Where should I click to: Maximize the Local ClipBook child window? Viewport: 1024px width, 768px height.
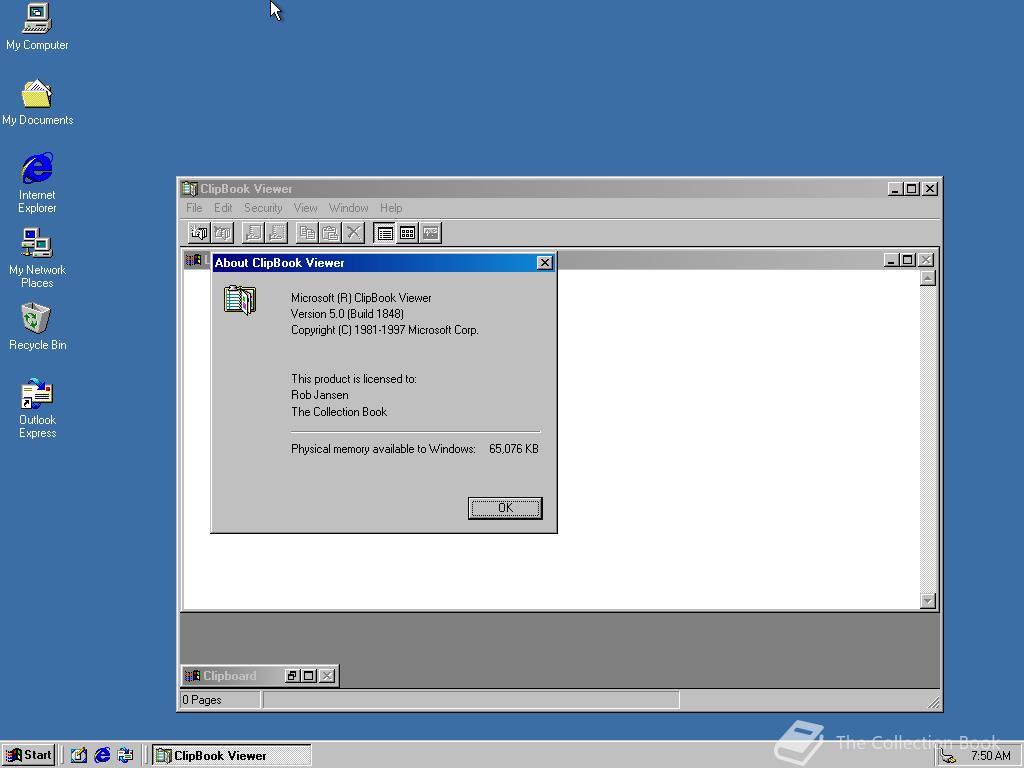tap(908, 259)
